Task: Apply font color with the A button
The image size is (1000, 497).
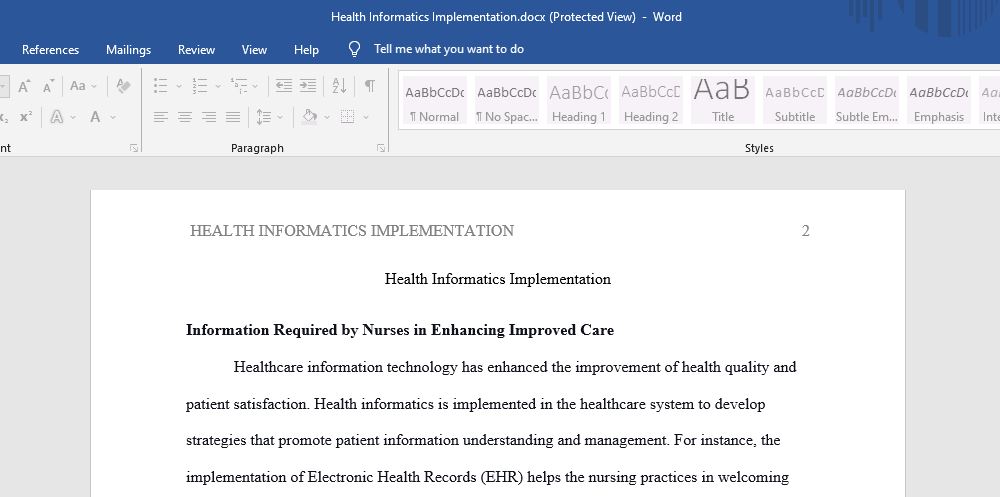Action: [x=95, y=117]
